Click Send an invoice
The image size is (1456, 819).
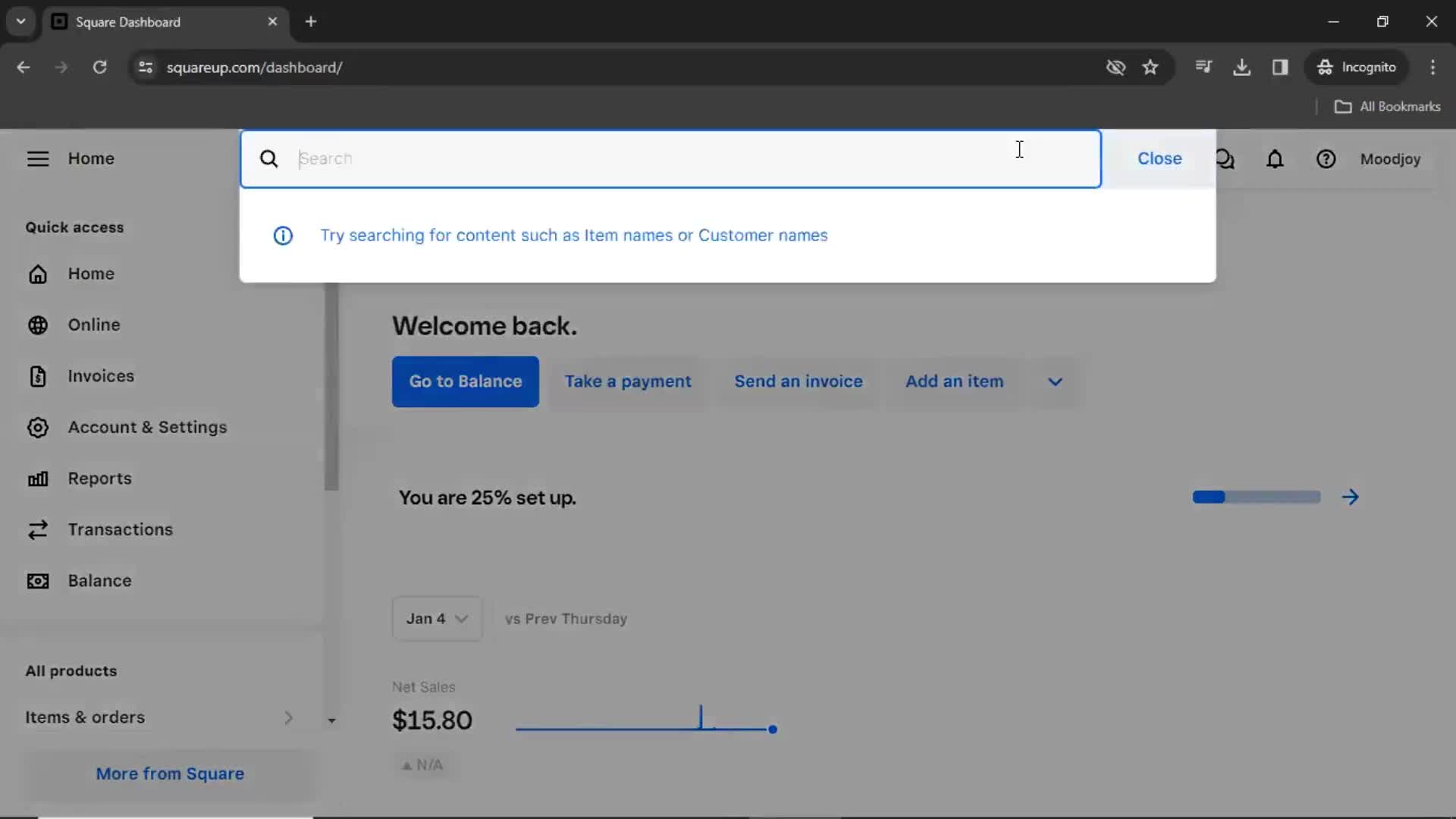point(798,381)
